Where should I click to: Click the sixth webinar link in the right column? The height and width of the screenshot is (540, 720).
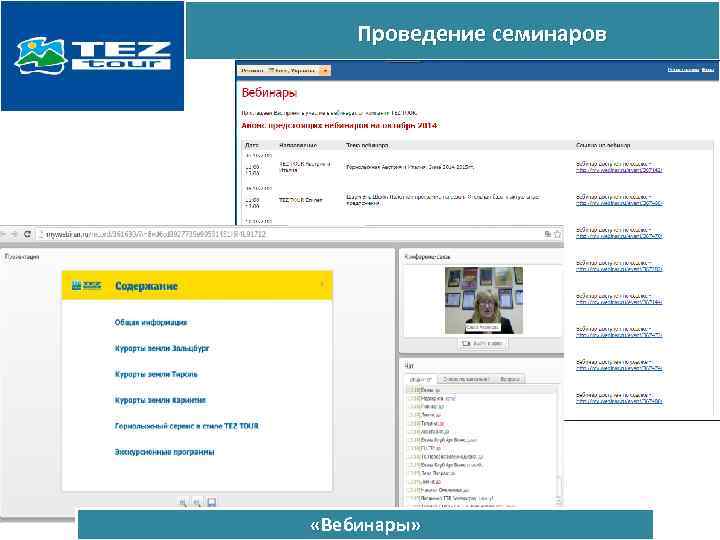click(x=619, y=335)
